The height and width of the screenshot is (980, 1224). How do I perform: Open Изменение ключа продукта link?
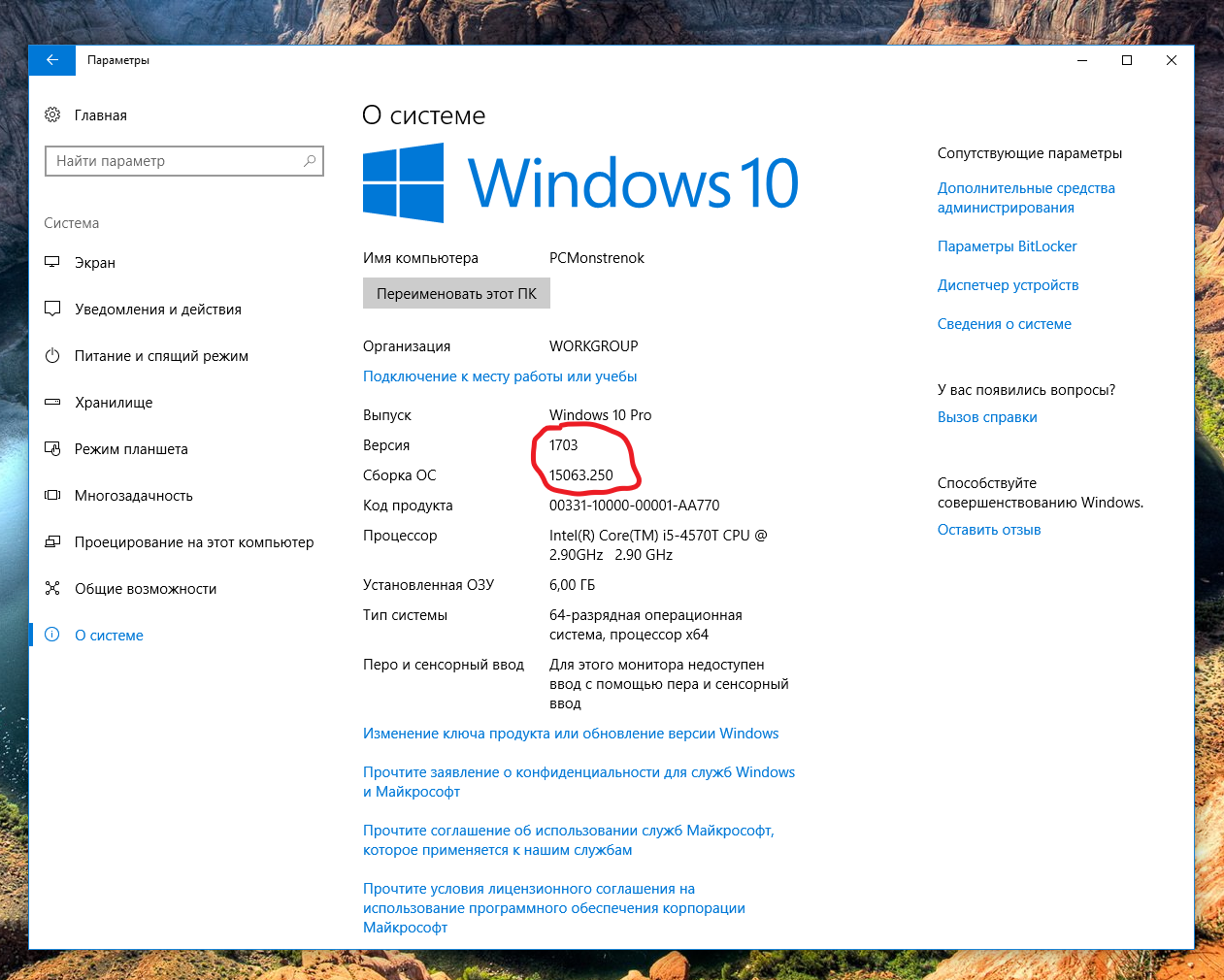coord(571,734)
